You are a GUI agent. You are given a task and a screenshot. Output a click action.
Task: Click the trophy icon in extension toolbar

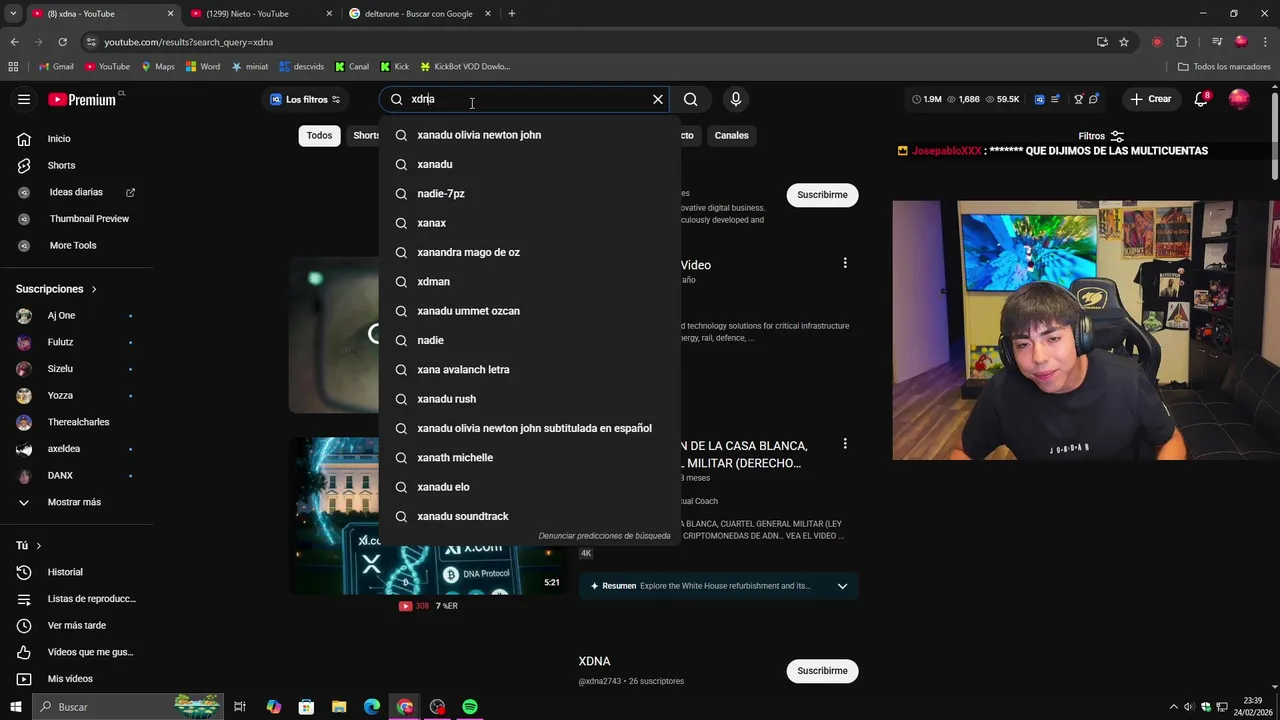pyautogui.click(x=1078, y=99)
